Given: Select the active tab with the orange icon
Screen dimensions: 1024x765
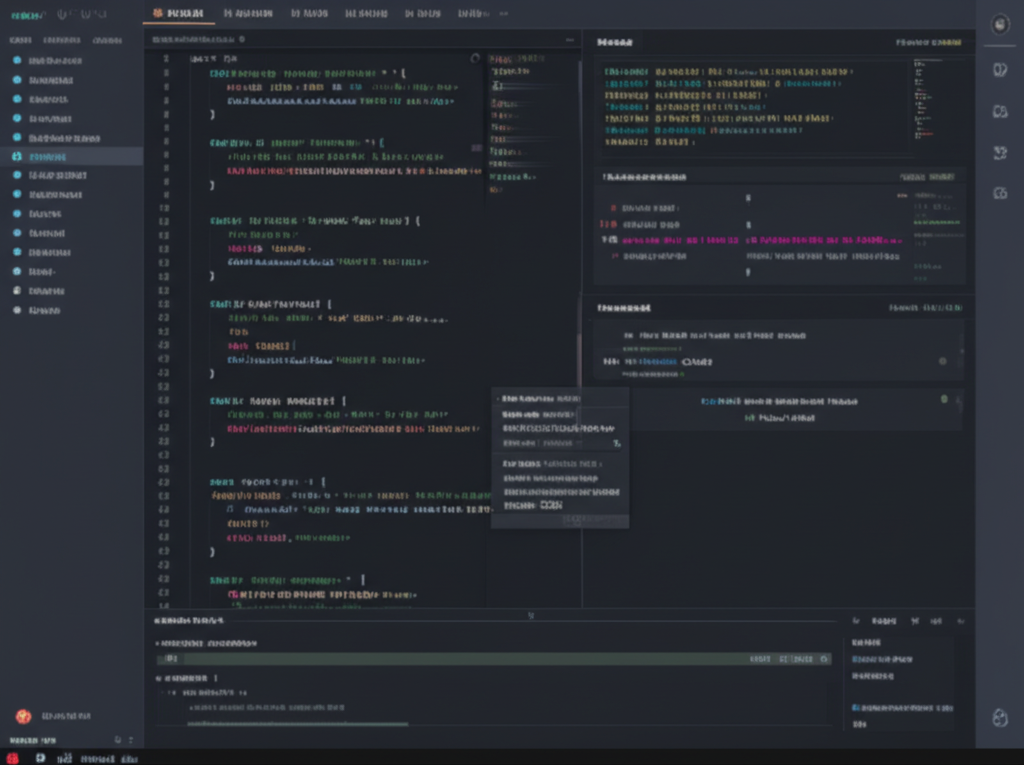Looking at the screenshot, I should [x=178, y=13].
